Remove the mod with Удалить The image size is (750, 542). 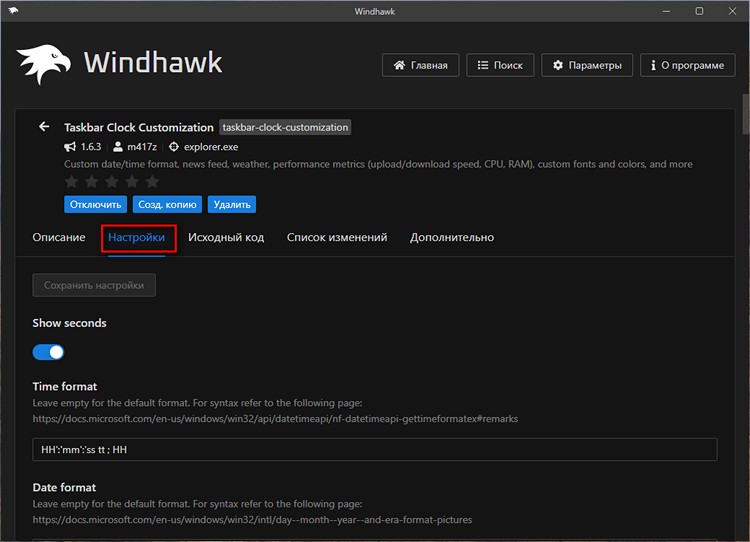[232, 204]
